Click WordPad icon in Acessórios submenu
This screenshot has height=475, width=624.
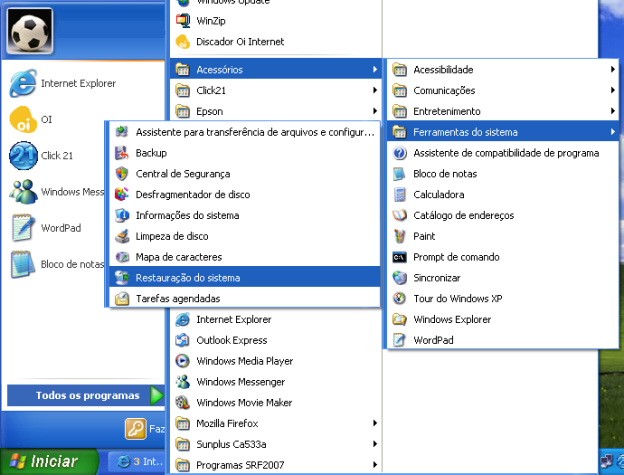400,340
